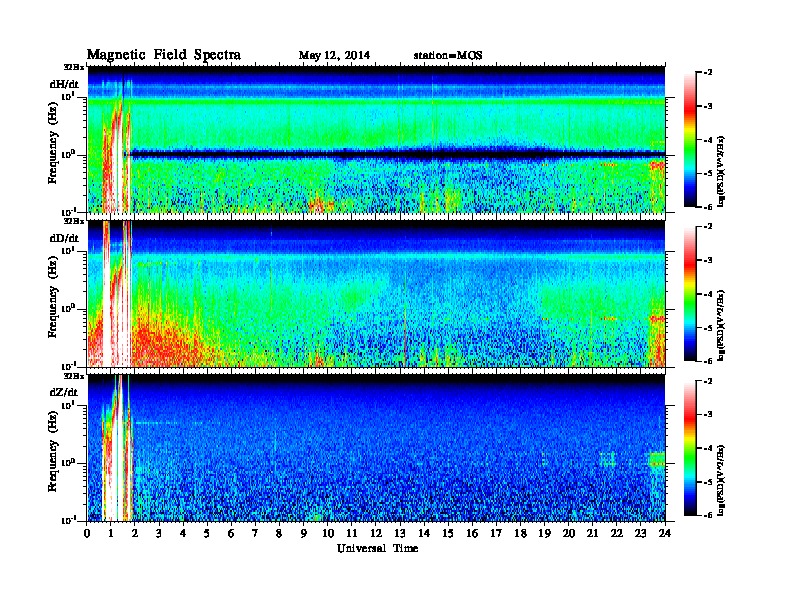
Task: Click hour 17 on the Universal Time axis
Action: [x=497, y=533]
